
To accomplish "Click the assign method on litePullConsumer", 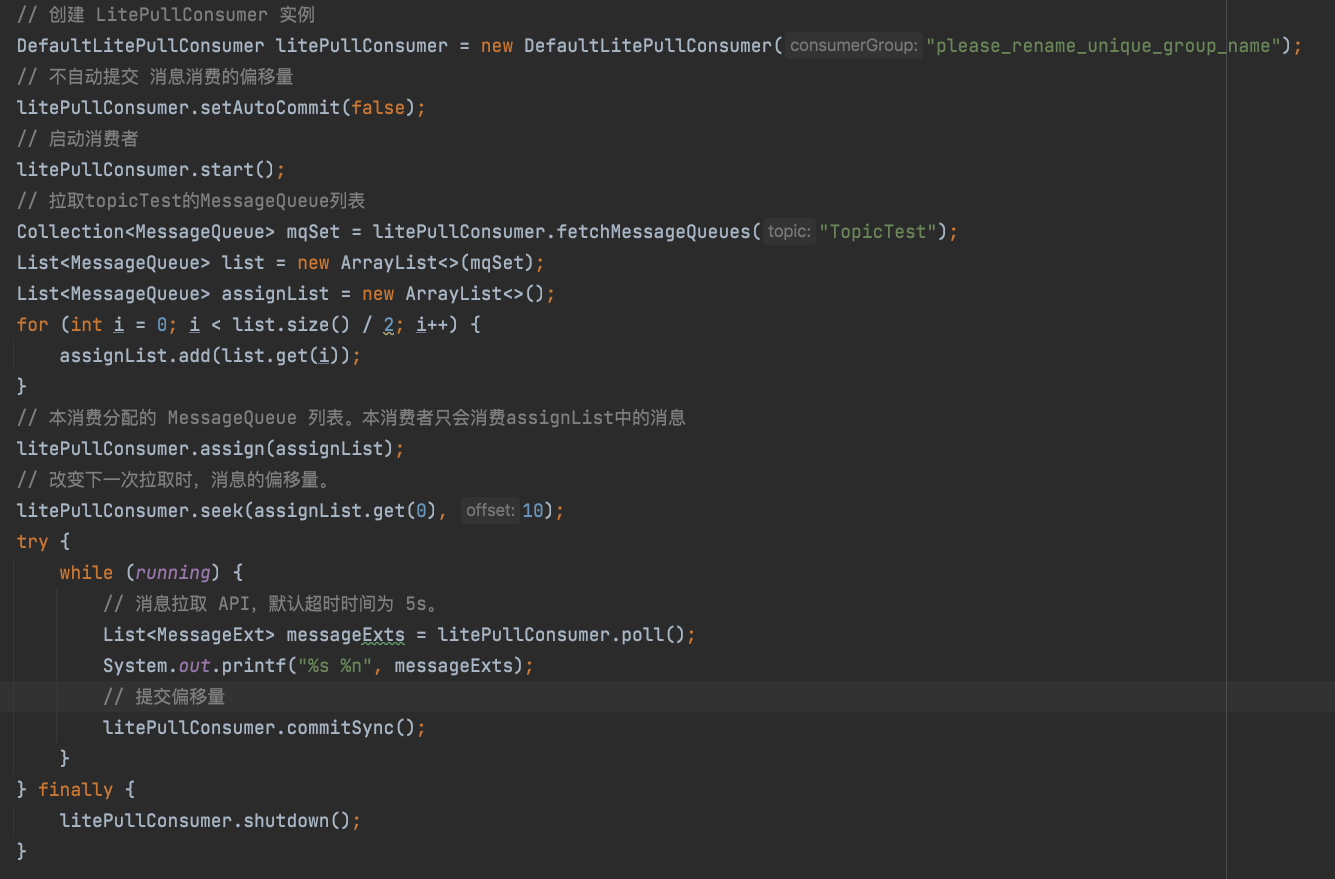I will pyautogui.click(x=233, y=449).
